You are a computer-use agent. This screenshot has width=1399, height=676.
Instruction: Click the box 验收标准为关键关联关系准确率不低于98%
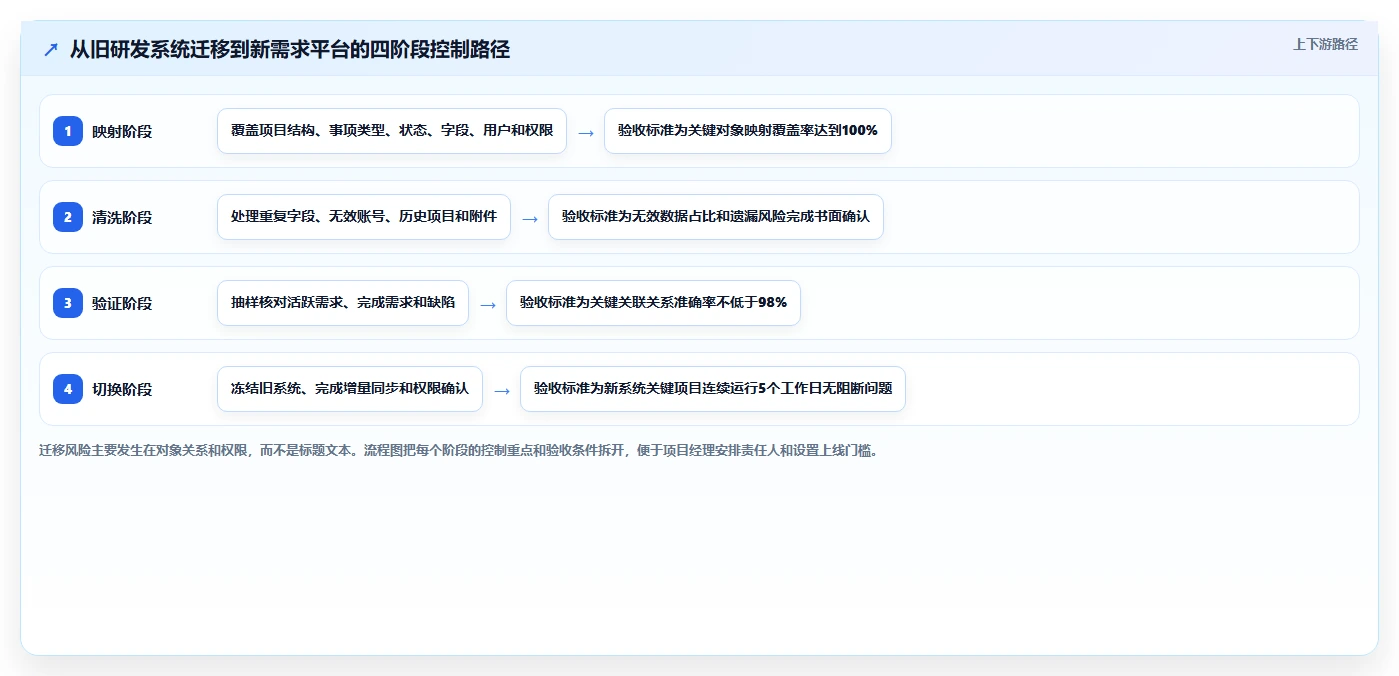coord(653,303)
